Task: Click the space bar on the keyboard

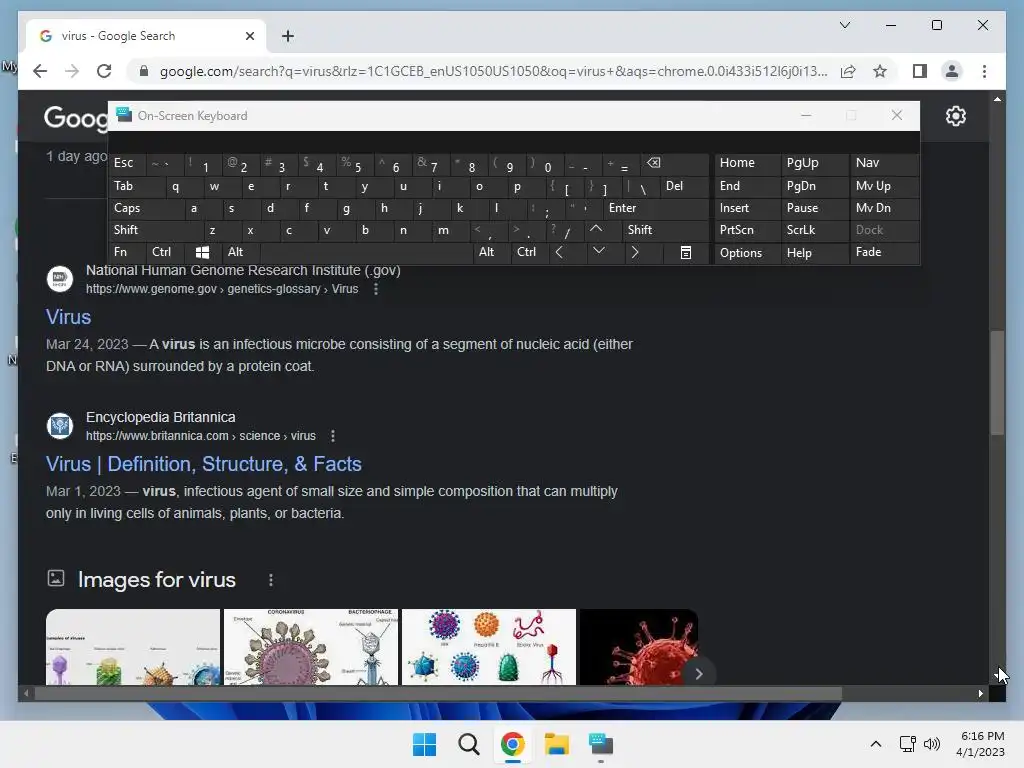Action: 367,252
